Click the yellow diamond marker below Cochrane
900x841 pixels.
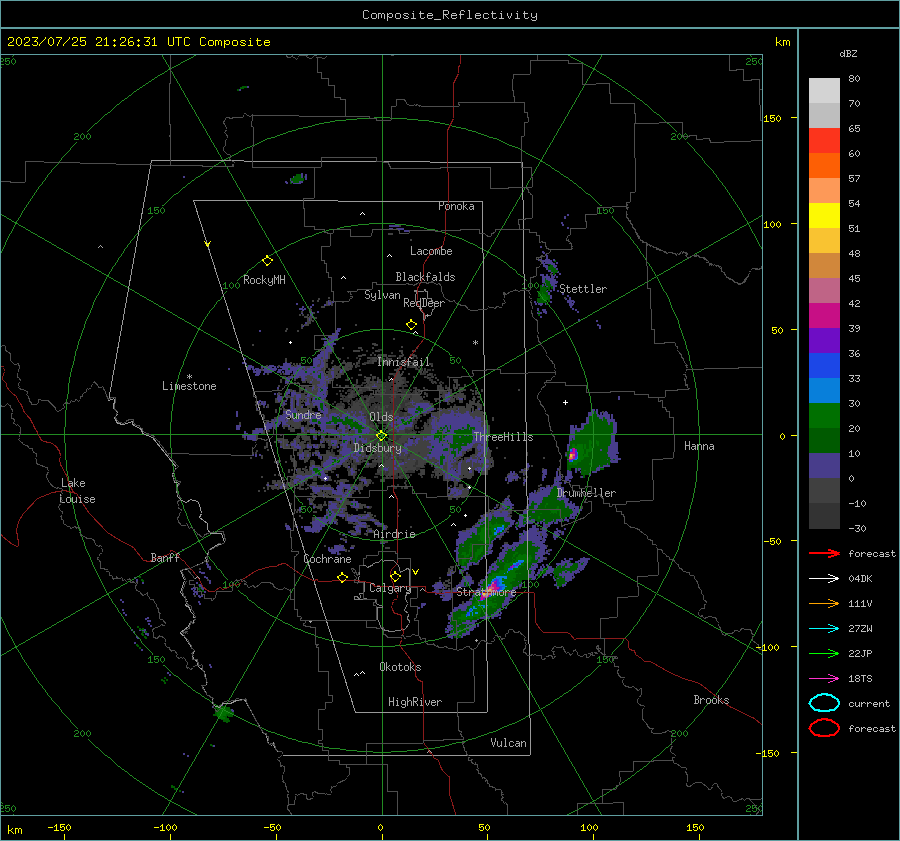(x=342, y=578)
